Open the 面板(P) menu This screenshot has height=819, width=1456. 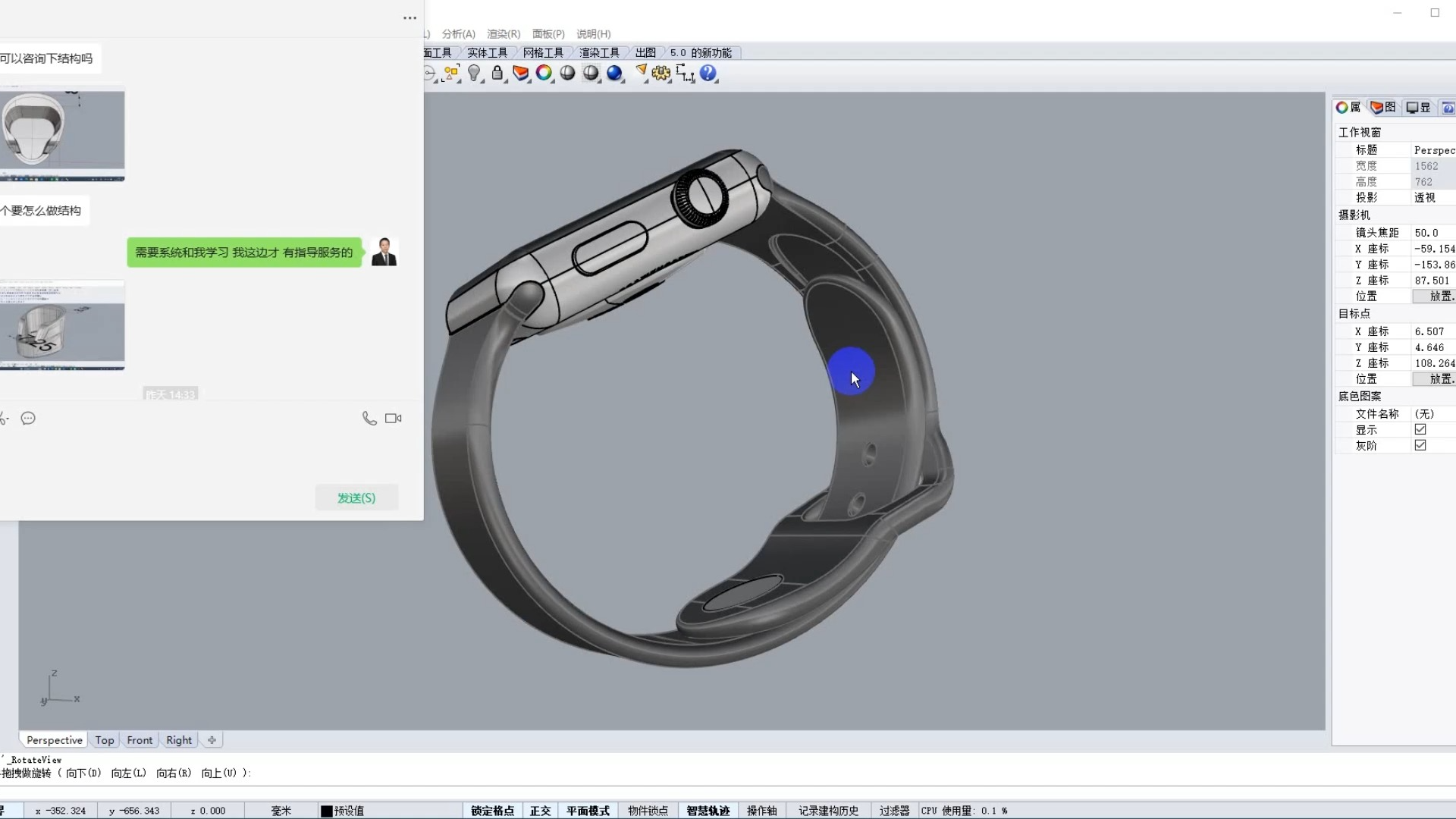point(548,33)
